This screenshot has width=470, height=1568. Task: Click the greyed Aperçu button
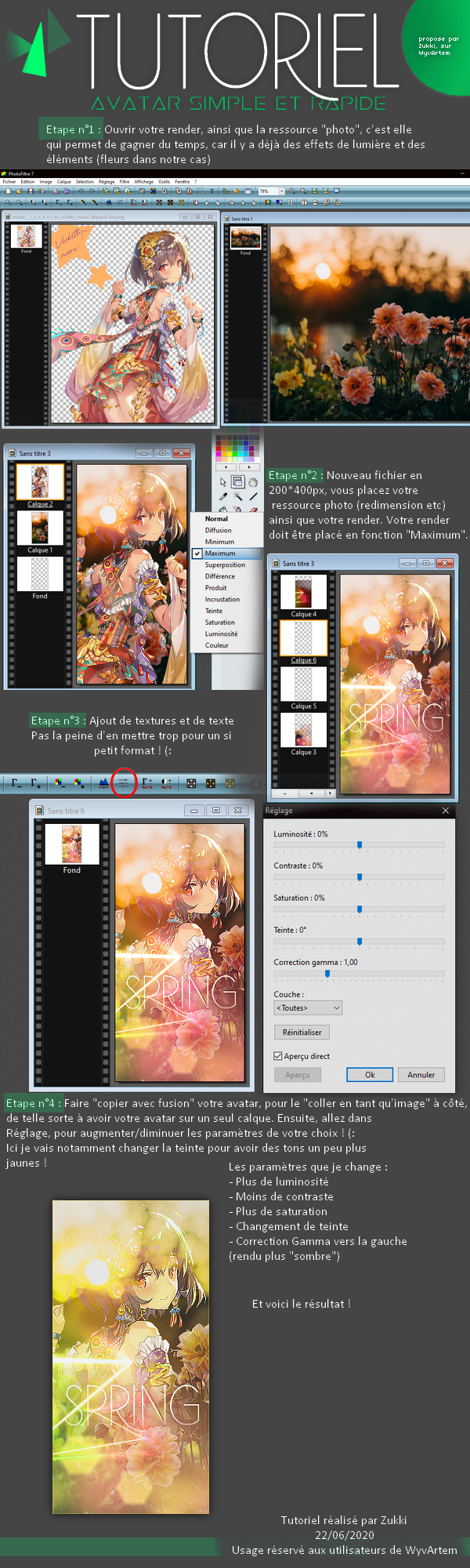[x=298, y=1075]
